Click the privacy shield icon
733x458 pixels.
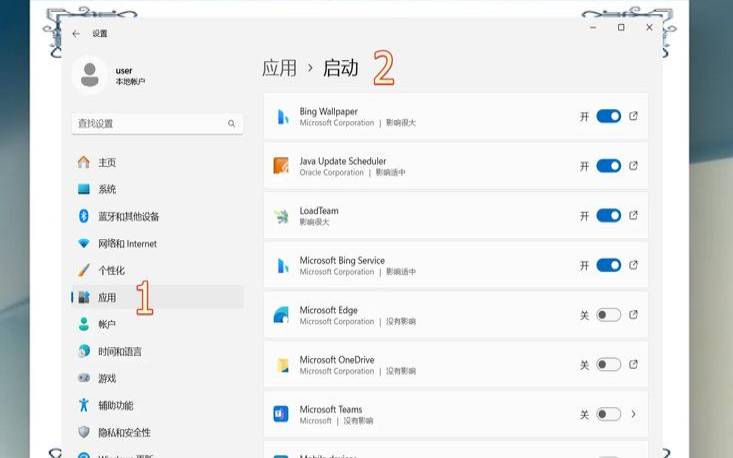pyautogui.click(x=84, y=432)
